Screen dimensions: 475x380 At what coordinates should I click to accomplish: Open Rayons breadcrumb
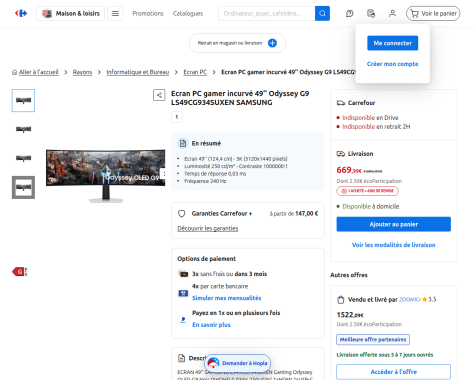[82, 72]
